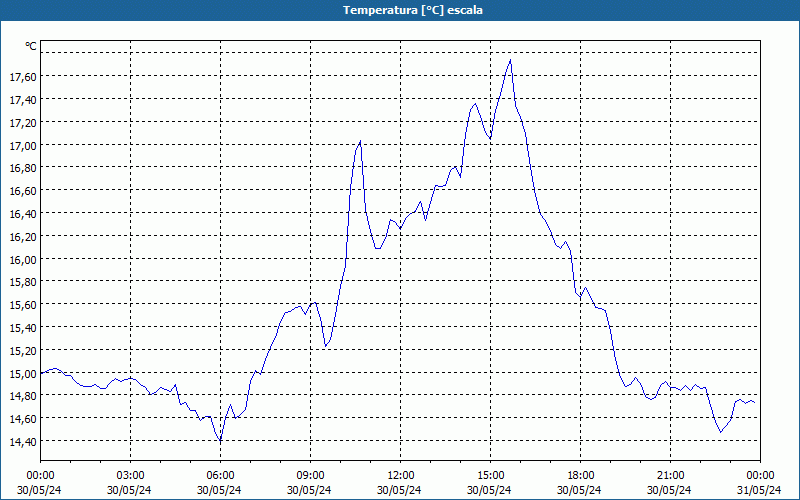Select the 06:00 time axis label

220,476
